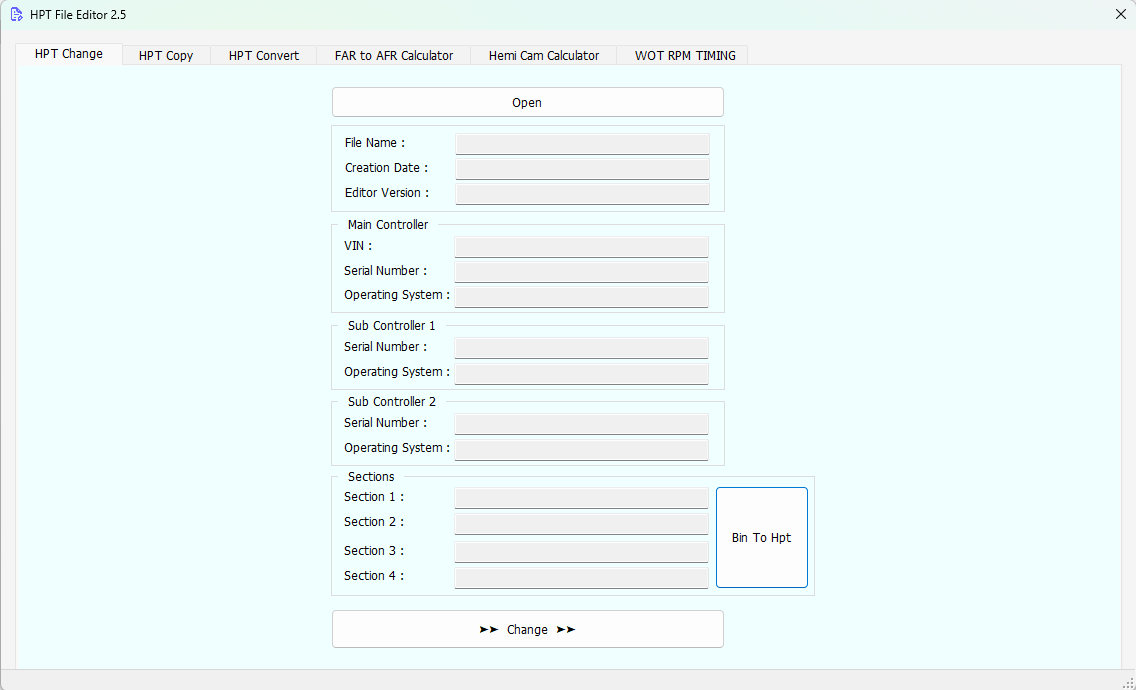Viewport: 1136px width, 690px height.
Task: Open the HPT Convert tab
Action: (264, 56)
